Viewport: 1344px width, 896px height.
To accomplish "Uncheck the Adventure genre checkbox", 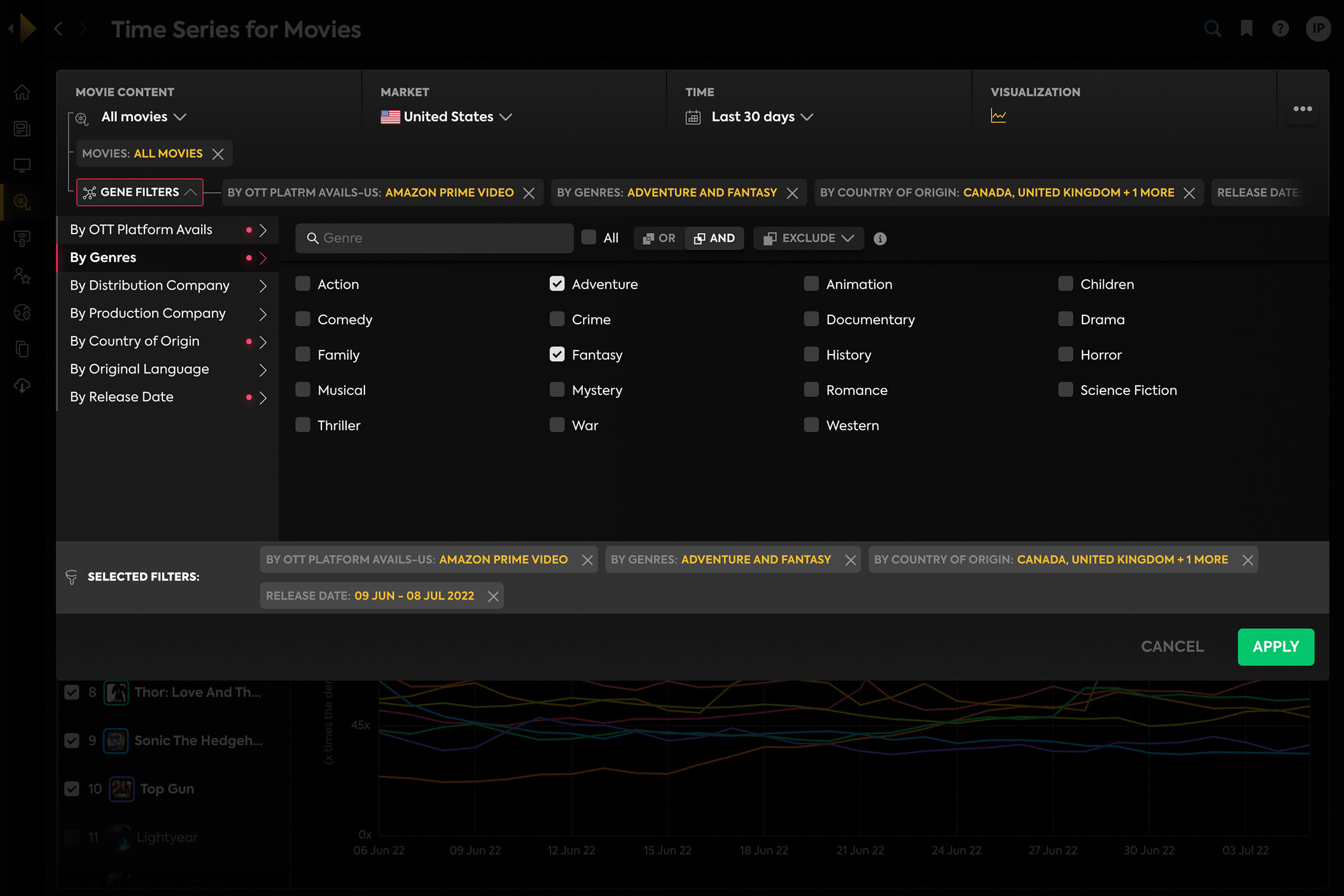I will click(x=557, y=283).
